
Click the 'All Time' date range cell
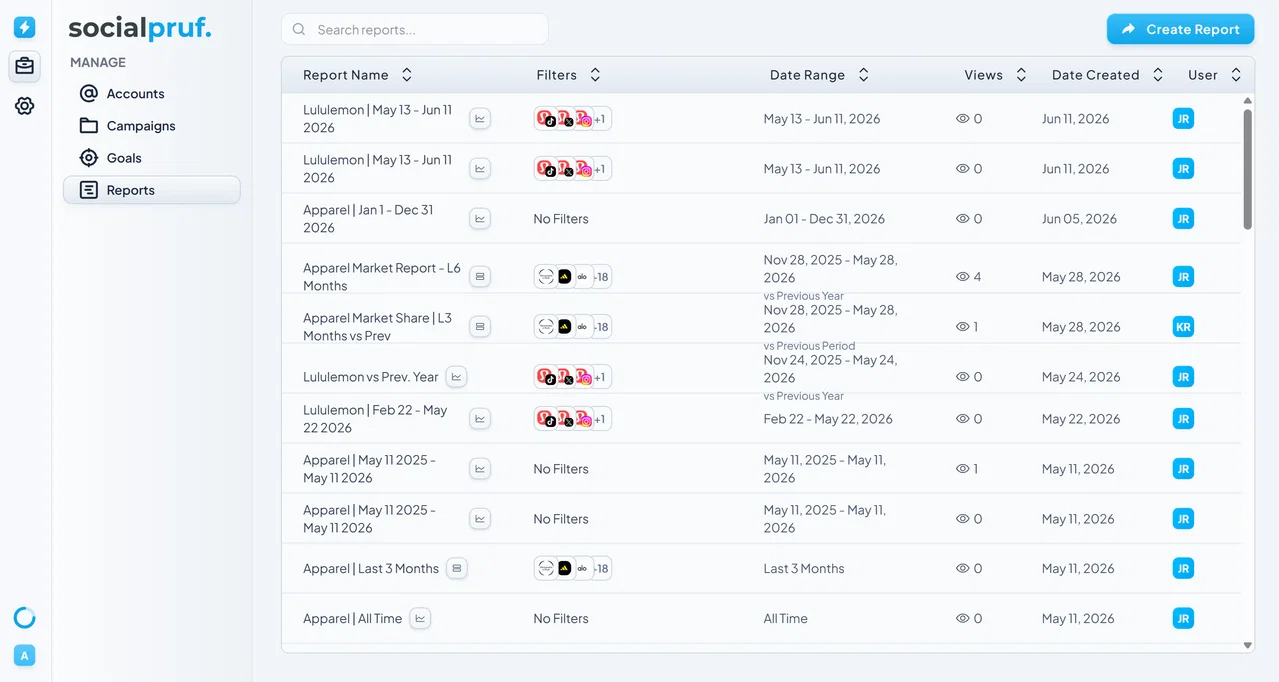pyautogui.click(x=785, y=618)
